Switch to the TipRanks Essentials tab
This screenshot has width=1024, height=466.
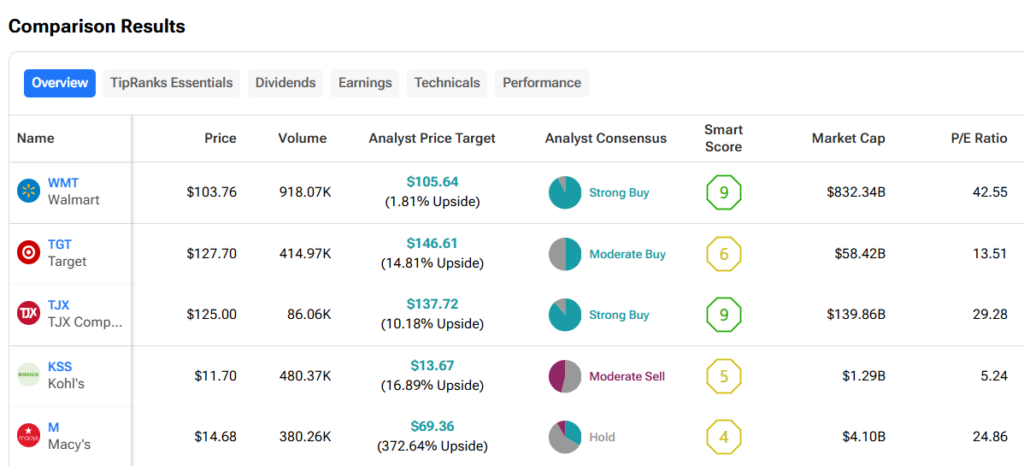pos(172,83)
